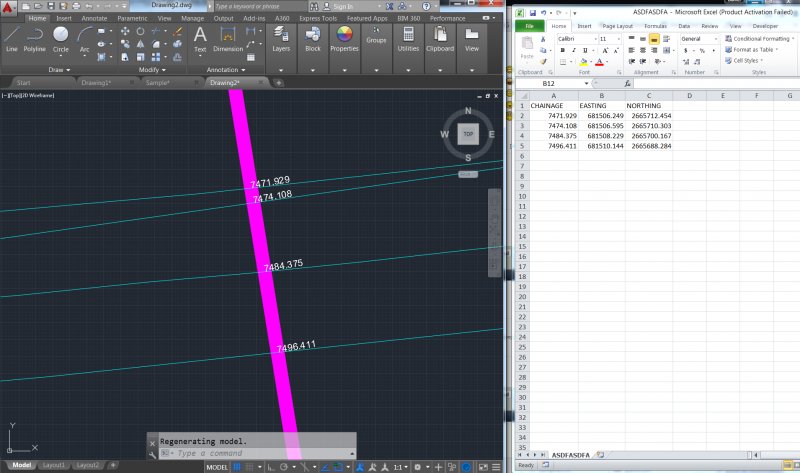Open Excel font size dropdown
800x473 pixels.
(x=618, y=39)
